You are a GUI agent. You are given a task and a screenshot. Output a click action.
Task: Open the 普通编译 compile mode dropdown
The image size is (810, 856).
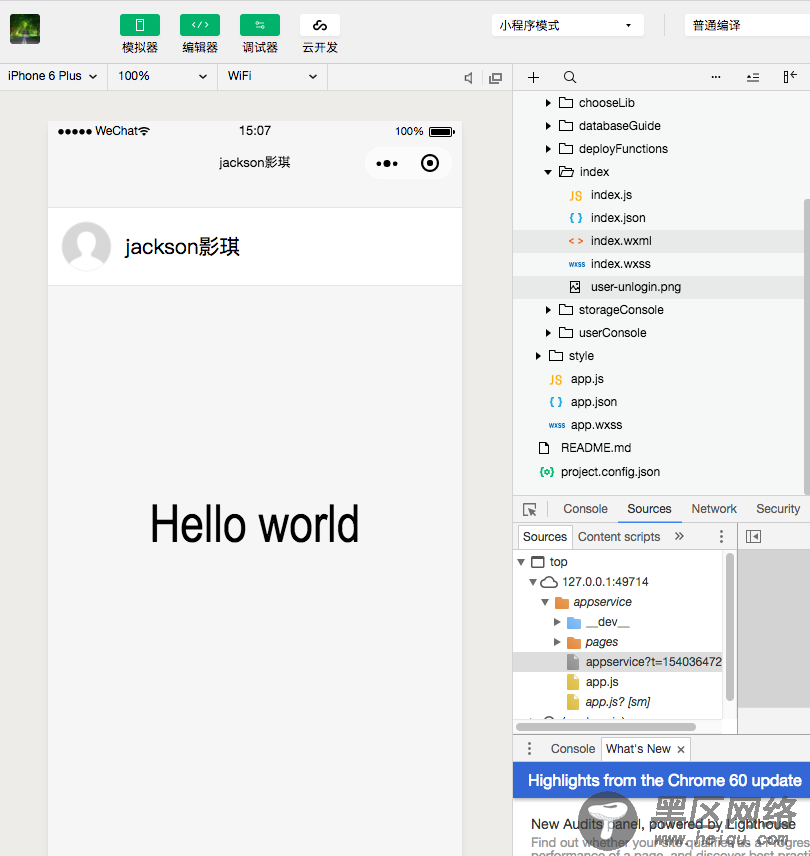coord(747,25)
